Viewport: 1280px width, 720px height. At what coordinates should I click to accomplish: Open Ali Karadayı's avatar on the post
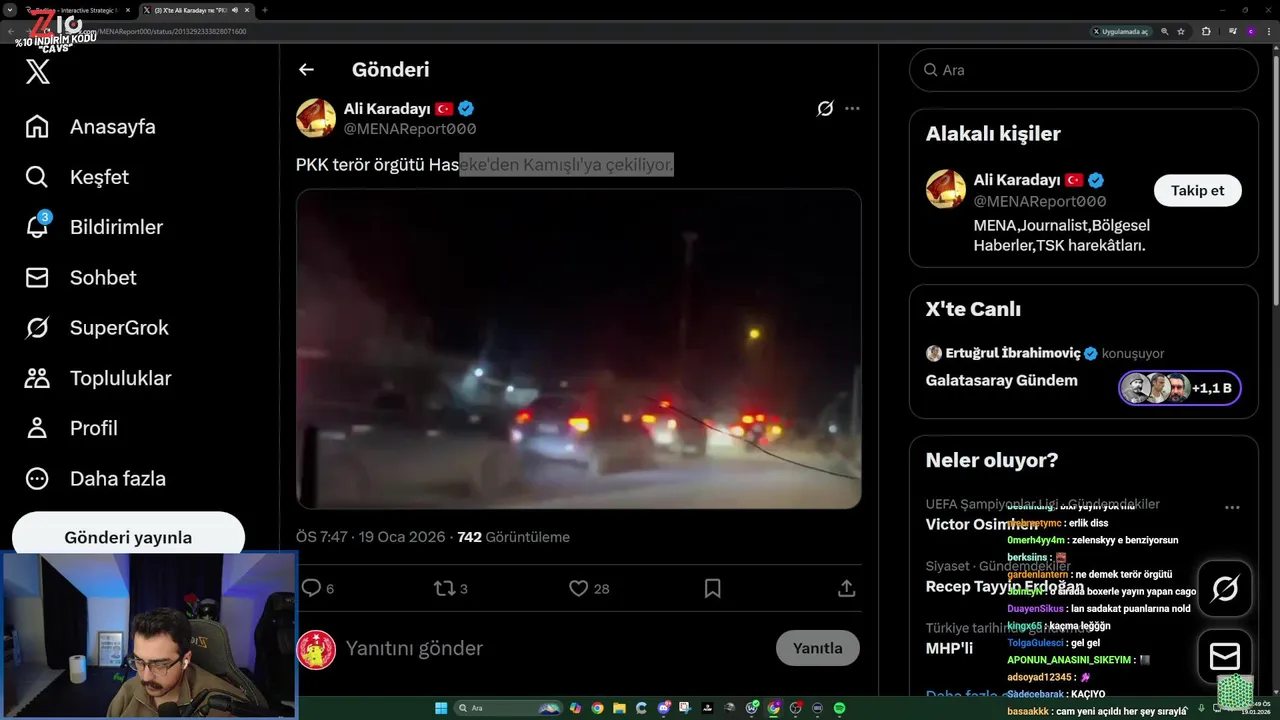316,118
